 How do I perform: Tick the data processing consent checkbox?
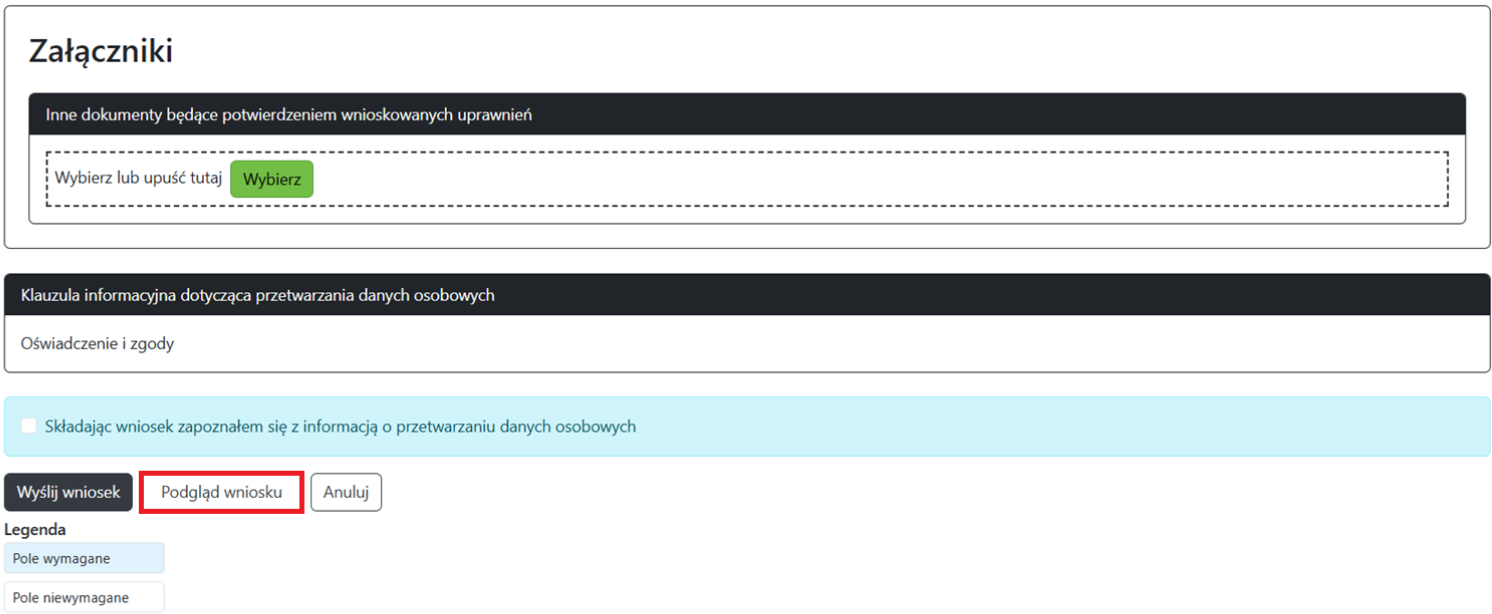pyautogui.click(x=29, y=426)
